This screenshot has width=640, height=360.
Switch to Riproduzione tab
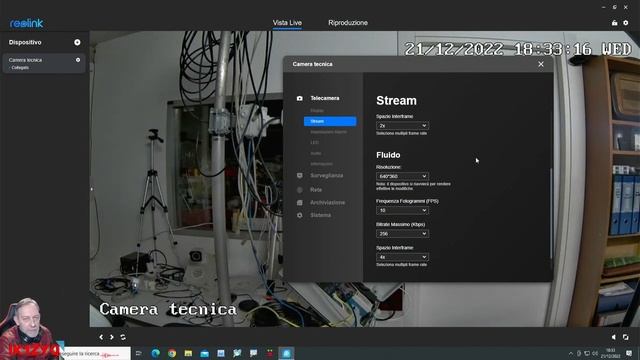coord(348,23)
